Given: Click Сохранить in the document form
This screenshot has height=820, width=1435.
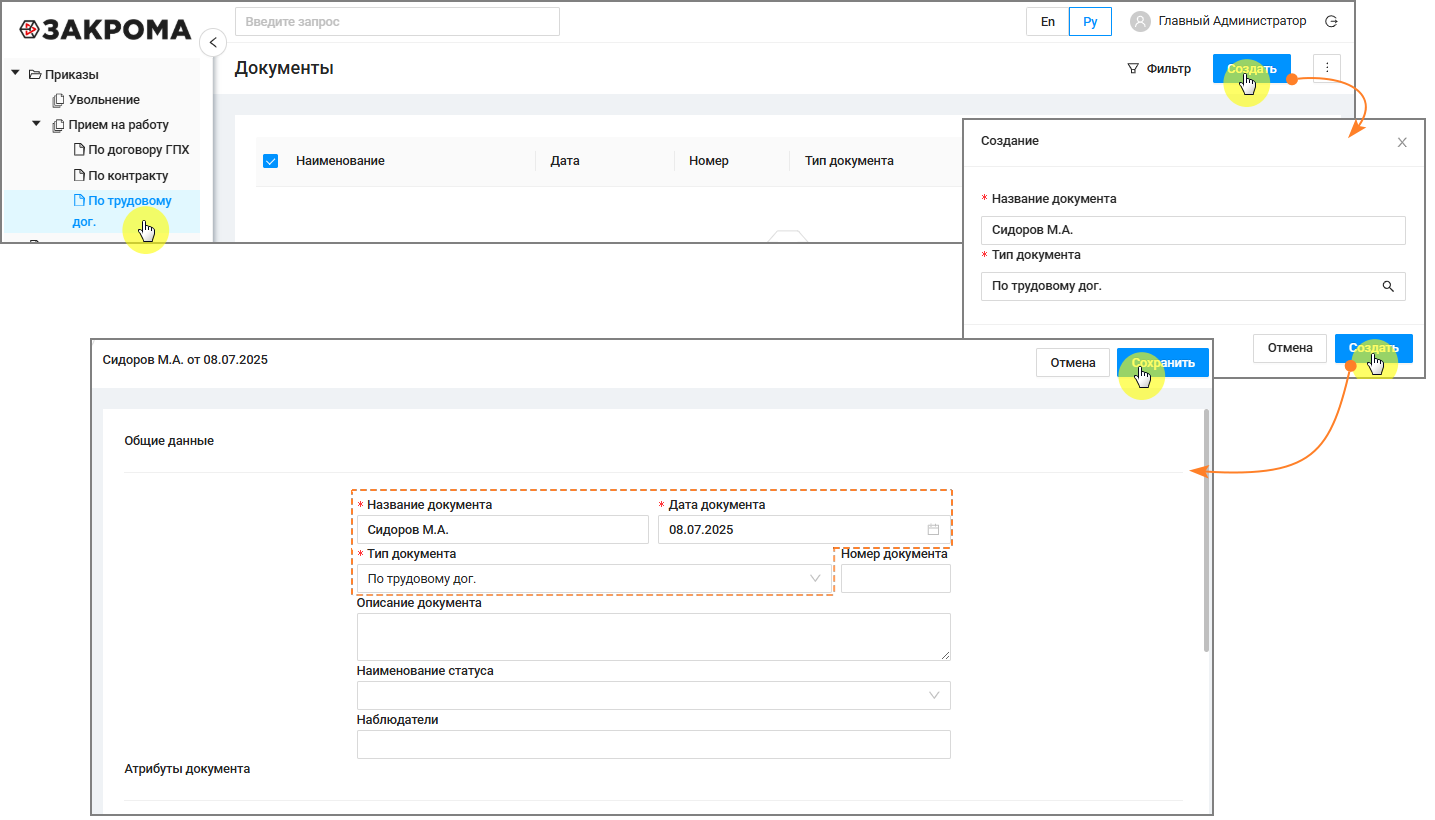Looking at the screenshot, I should coord(1163,363).
